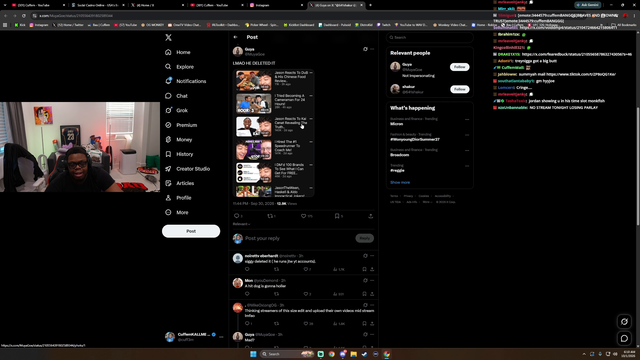Click the blue Post button in sidebar
The width and height of the screenshot is (640, 360).
pyautogui.click(x=191, y=231)
